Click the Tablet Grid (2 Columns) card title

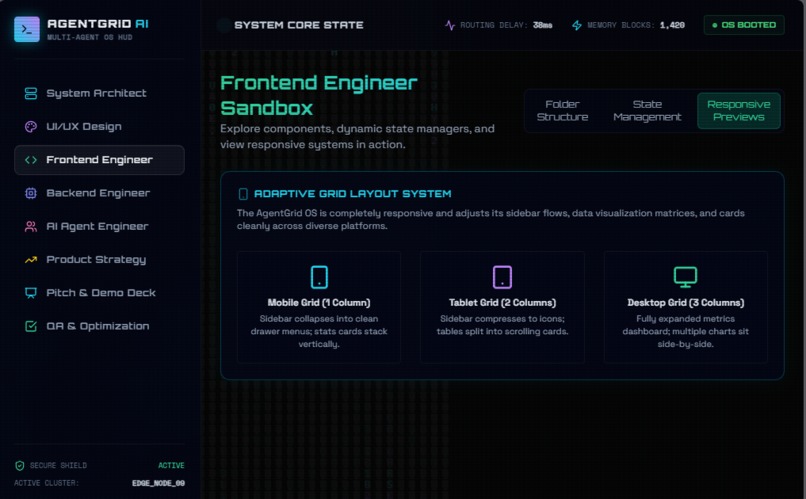(502, 303)
